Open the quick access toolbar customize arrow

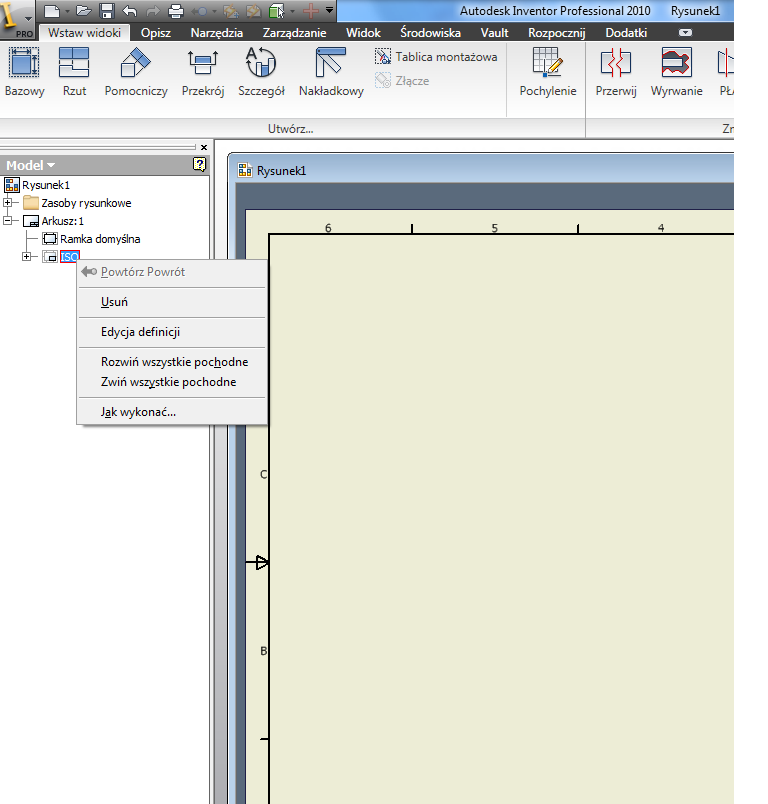pos(329,10)
